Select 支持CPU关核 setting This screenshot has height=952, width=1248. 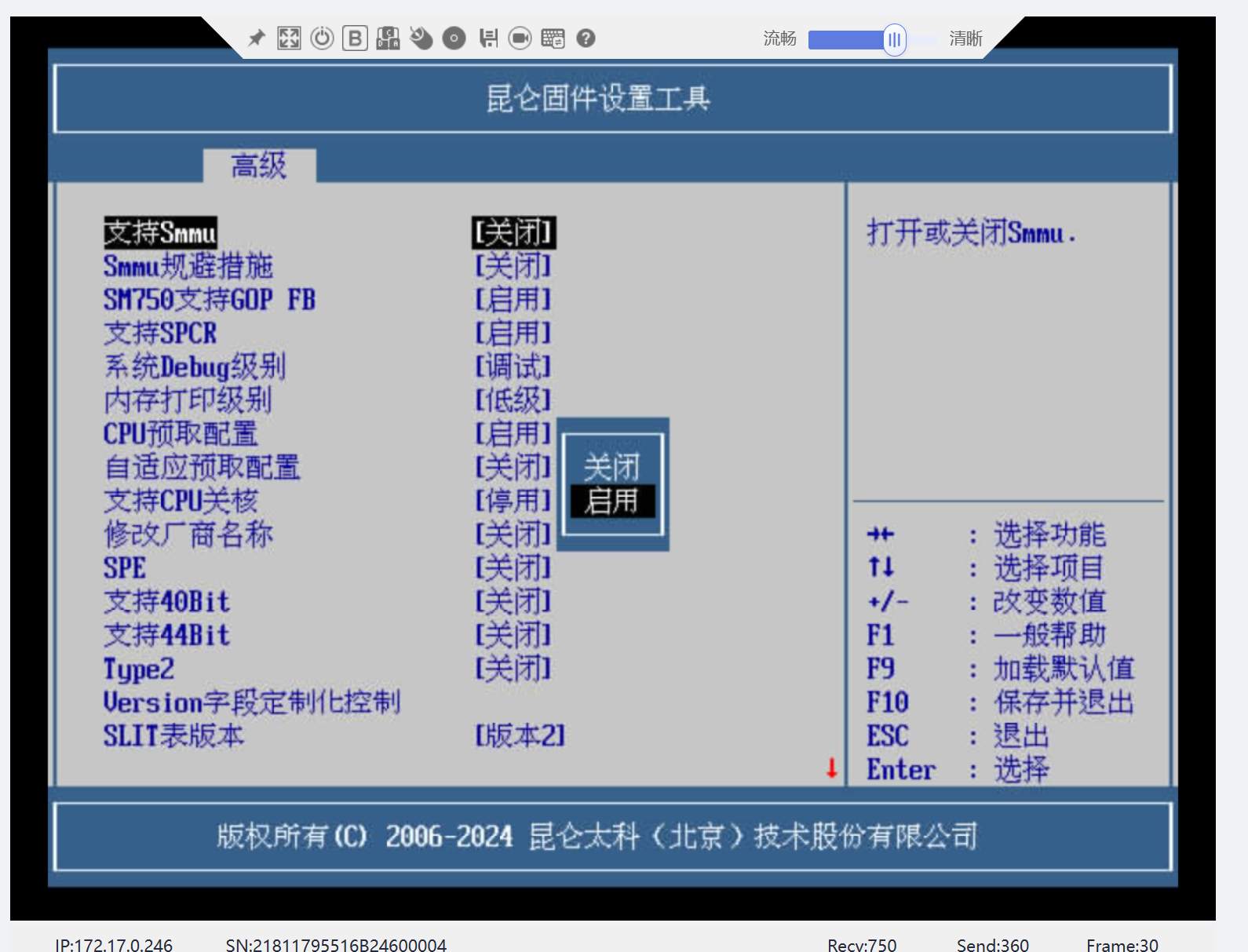pyautogui.click(x=181, y=502)
